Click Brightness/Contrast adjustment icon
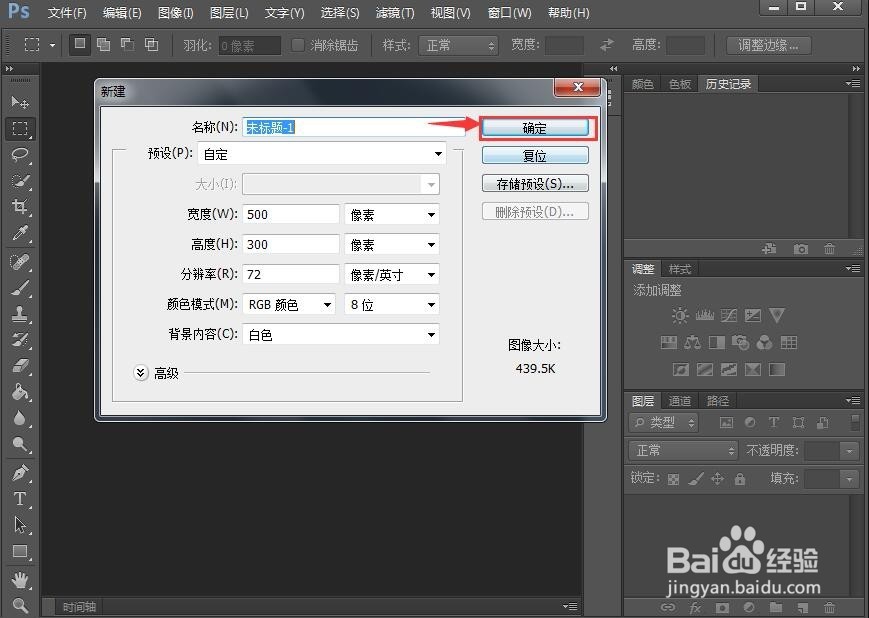 (679, 316)
